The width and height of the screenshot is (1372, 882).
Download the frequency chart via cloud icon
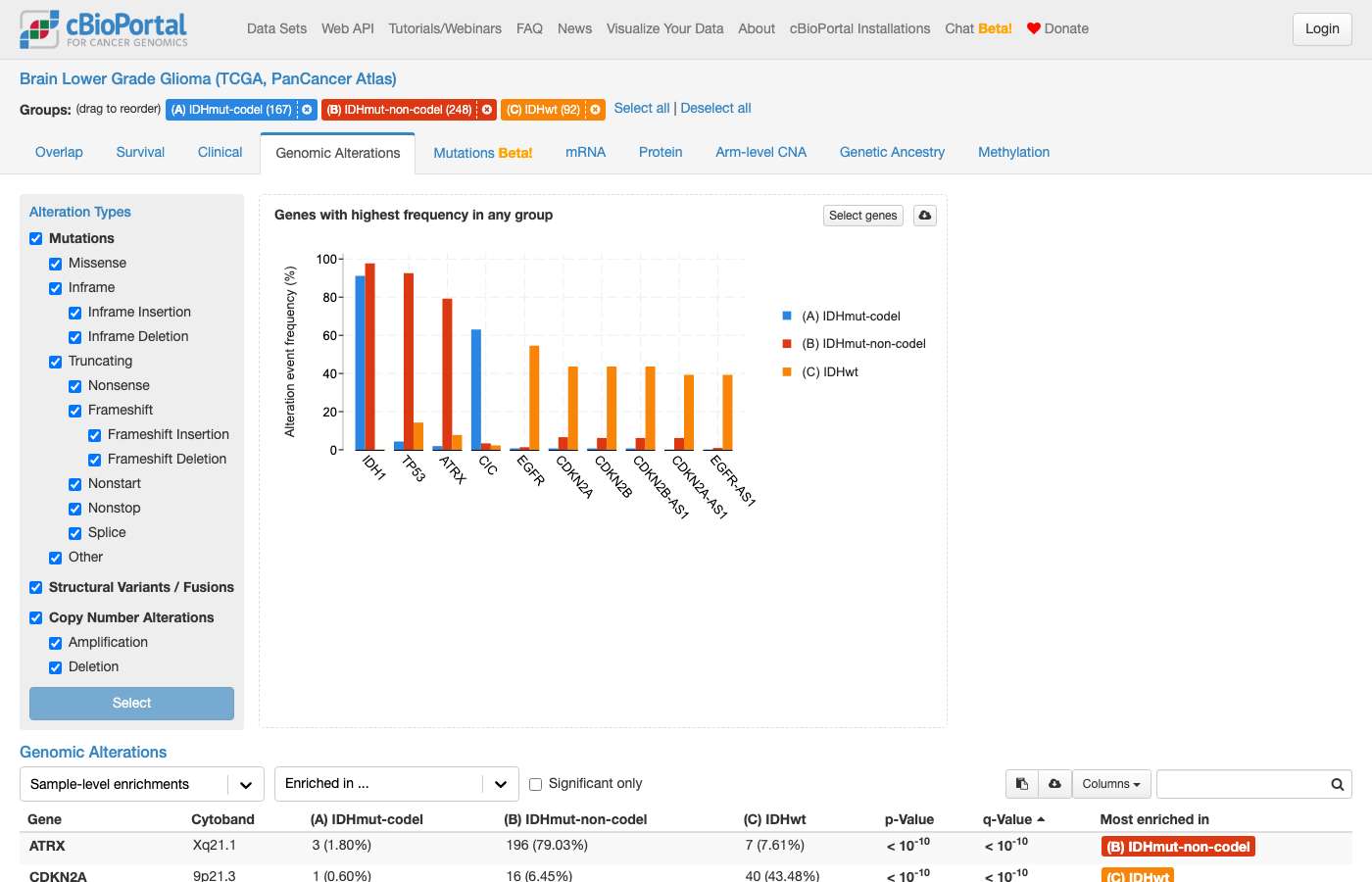[x=925, y=216]
